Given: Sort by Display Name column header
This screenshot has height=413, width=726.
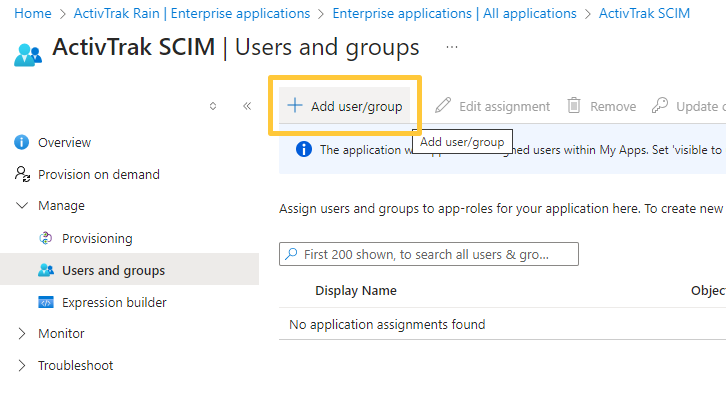Looking at the screenshot, I should coord(356,291).
